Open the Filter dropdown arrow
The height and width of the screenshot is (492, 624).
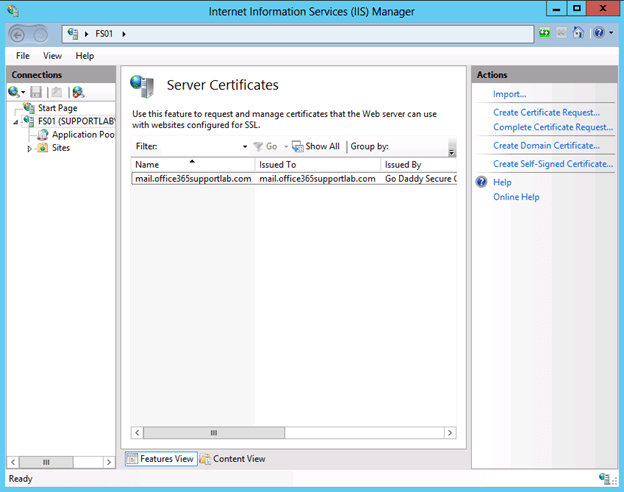pyautogui.click(x=245, y=146)
